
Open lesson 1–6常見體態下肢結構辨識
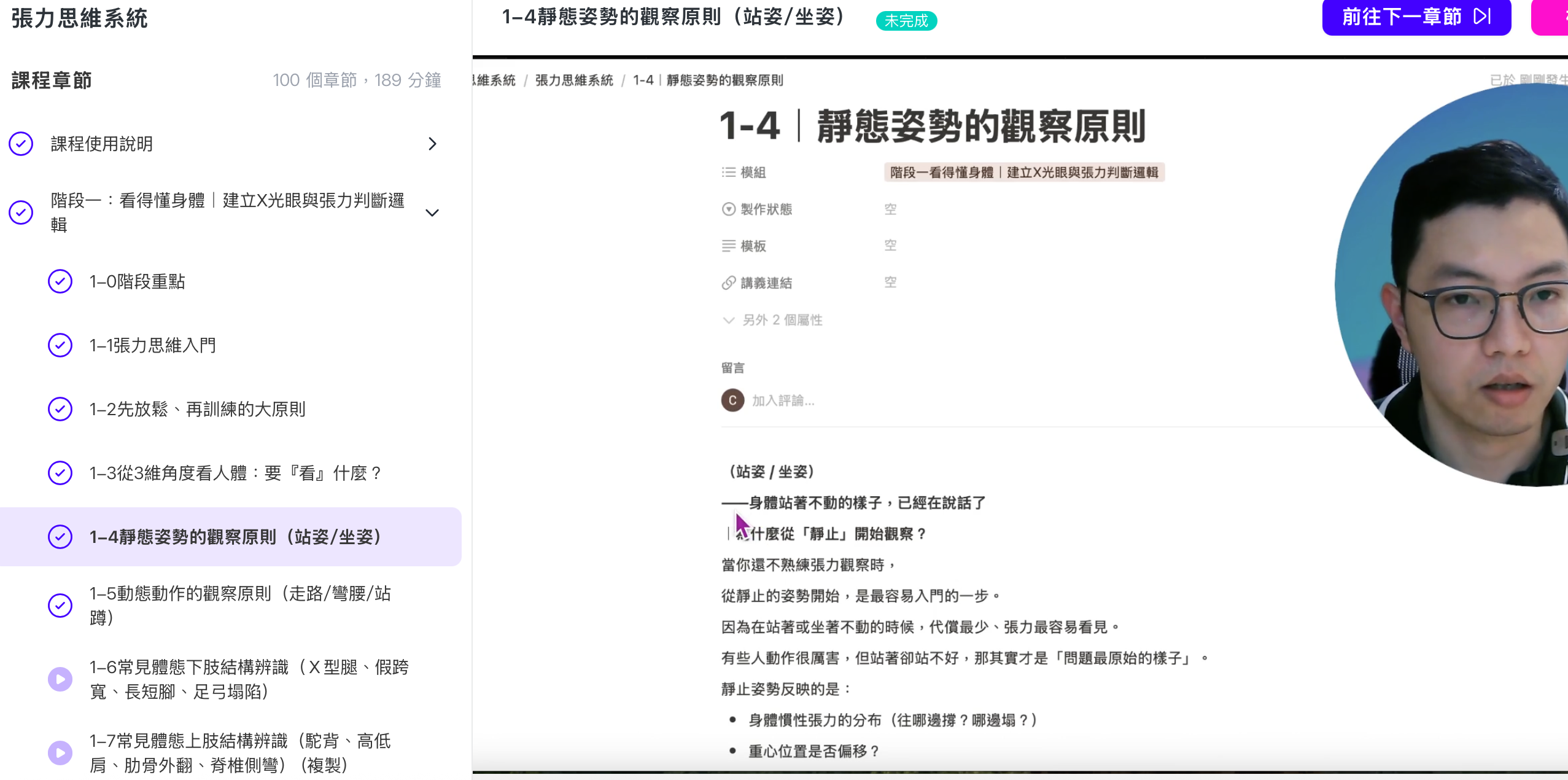(249, 679)
